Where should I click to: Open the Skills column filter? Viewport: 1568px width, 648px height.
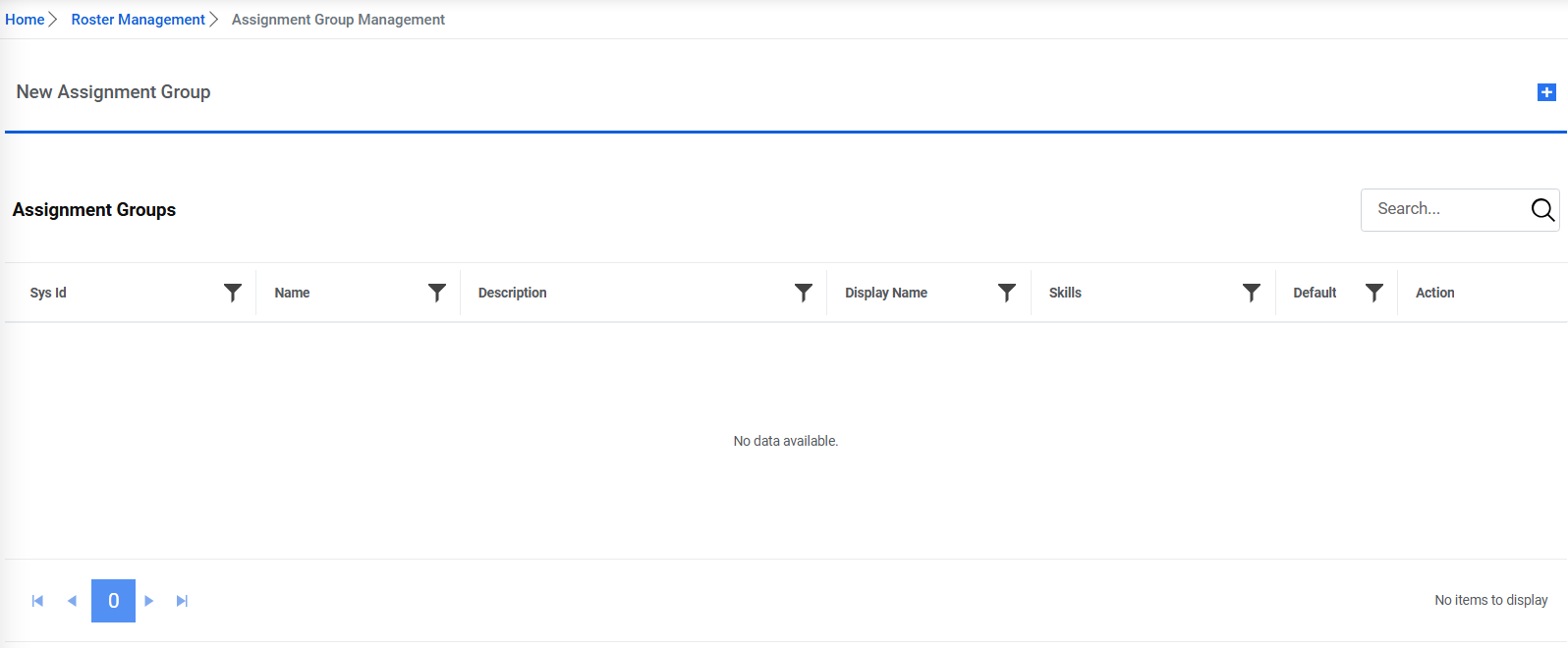pyautogui.click(x=1252, y=293)
